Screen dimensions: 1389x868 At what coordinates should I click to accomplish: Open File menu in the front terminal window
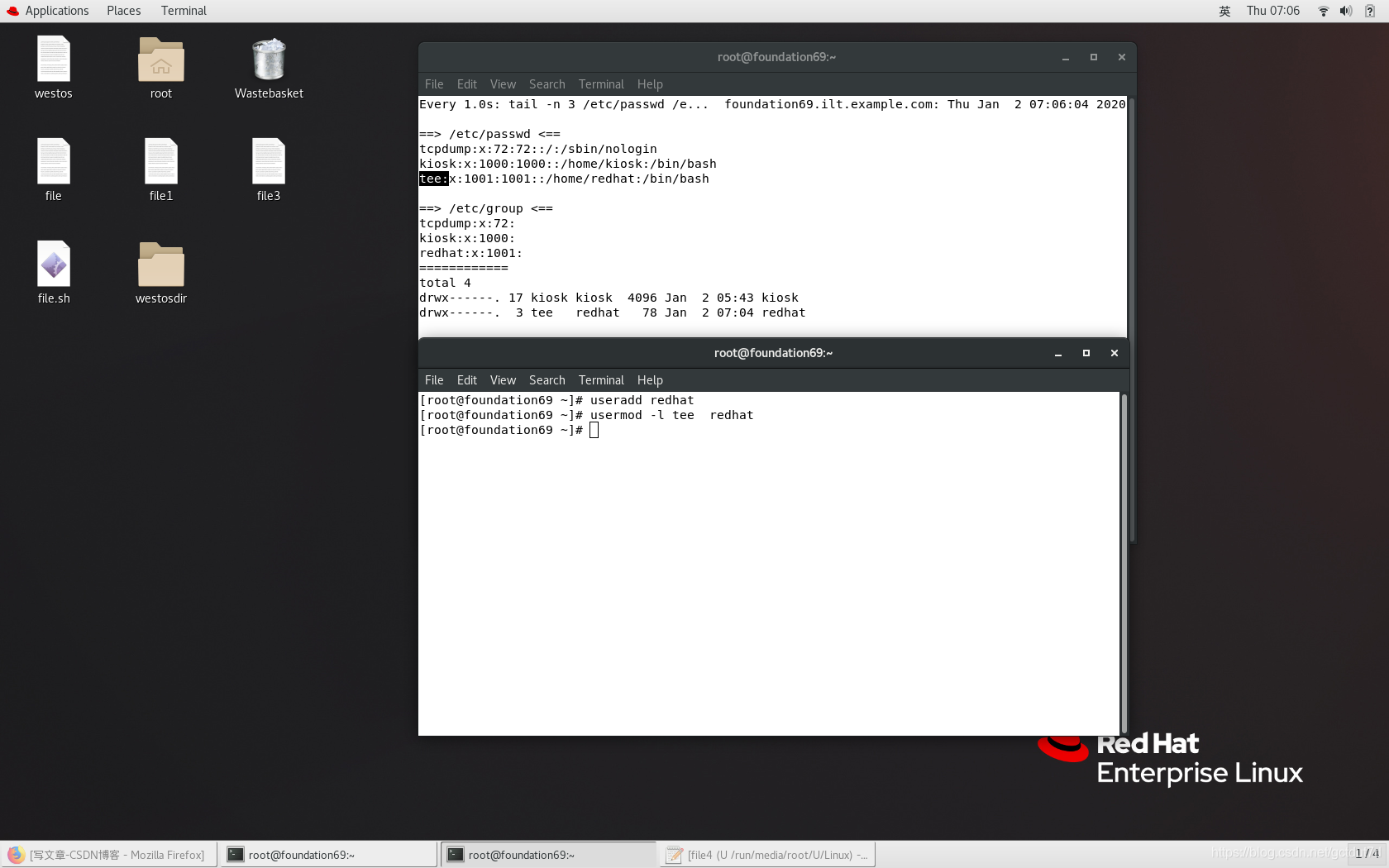click(434, 380)
